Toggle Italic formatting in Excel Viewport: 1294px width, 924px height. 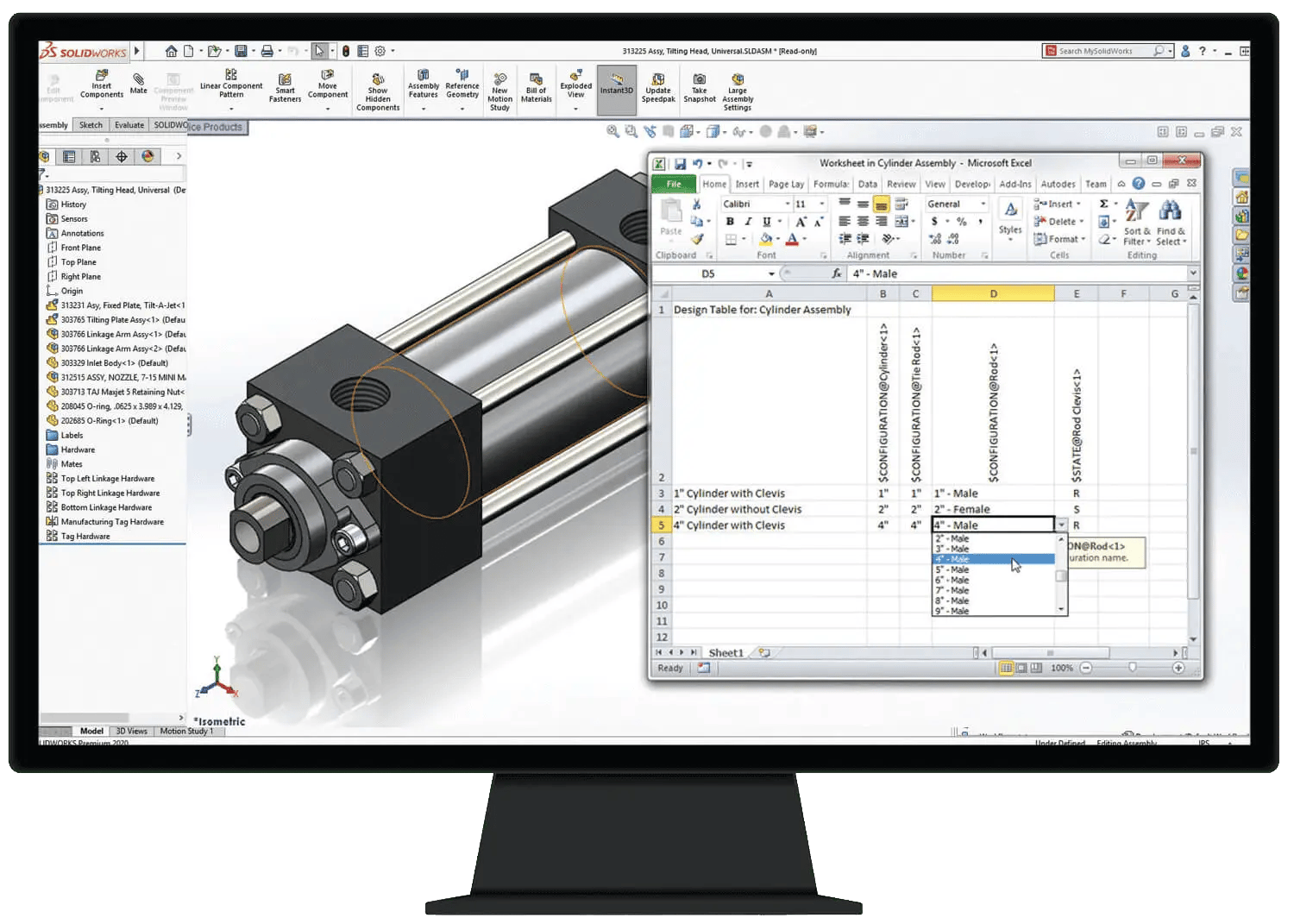pos(748,222)
